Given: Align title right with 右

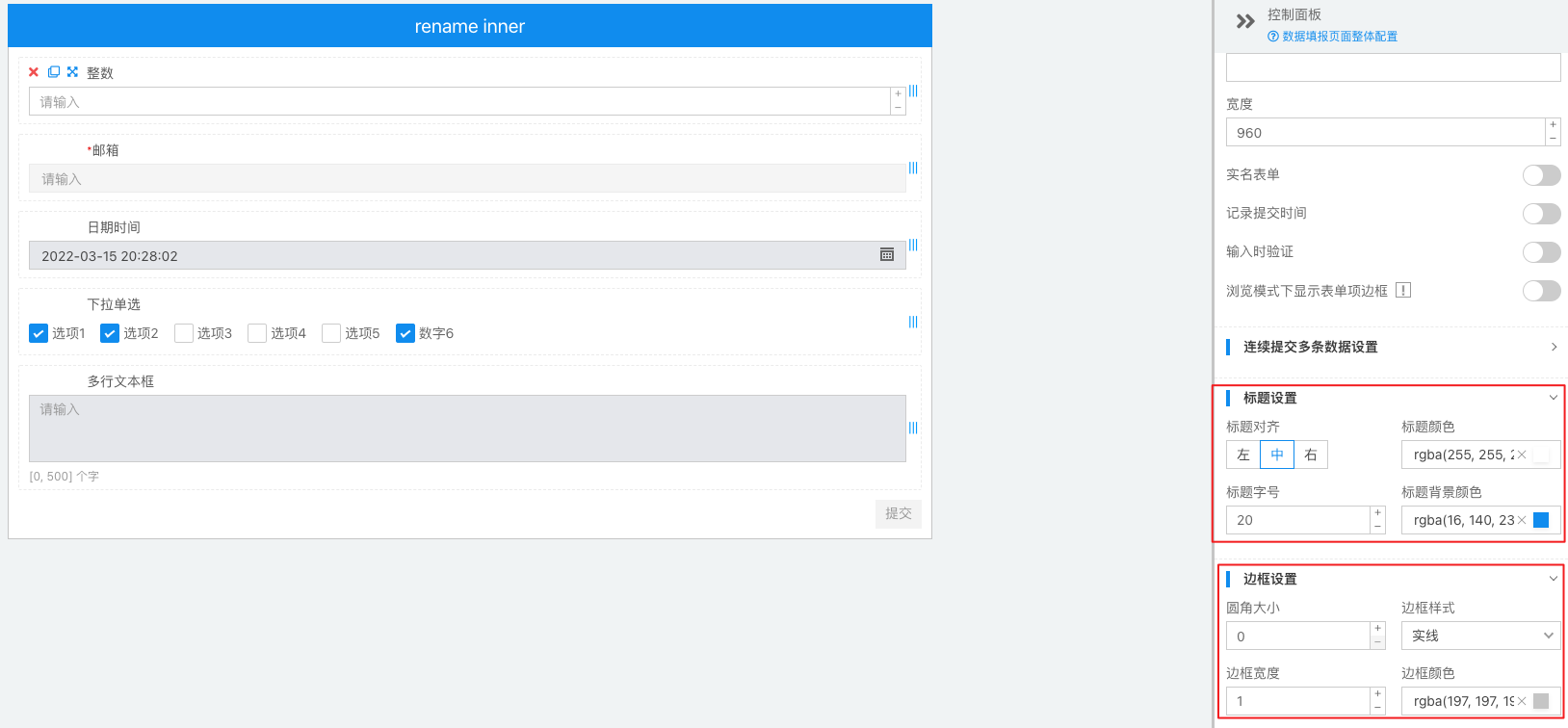Looking at the screenshot, I should pos(1311,455).
